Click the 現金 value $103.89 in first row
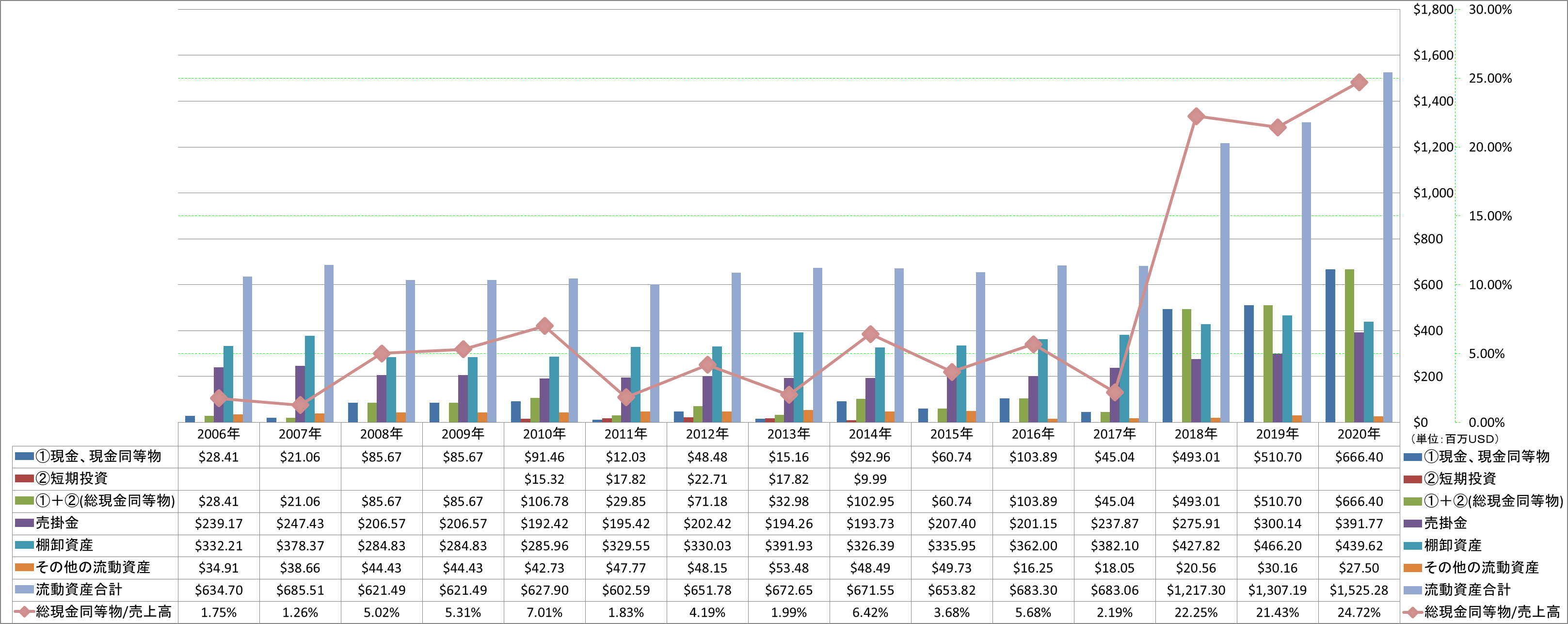 1033,457
